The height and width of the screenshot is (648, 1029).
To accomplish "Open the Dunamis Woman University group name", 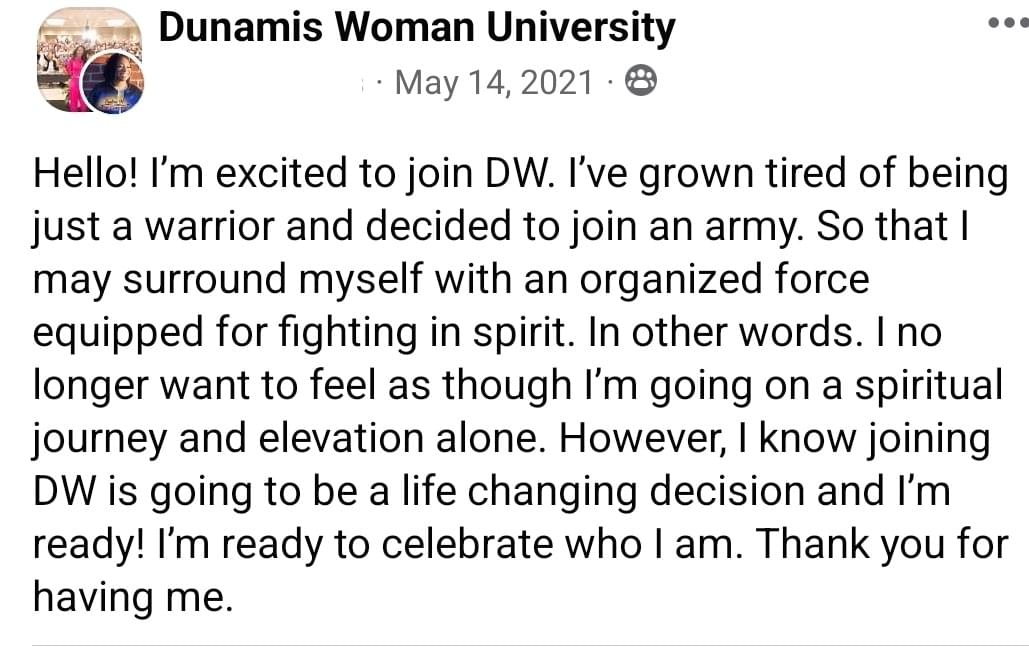I will tap(417, 28).
